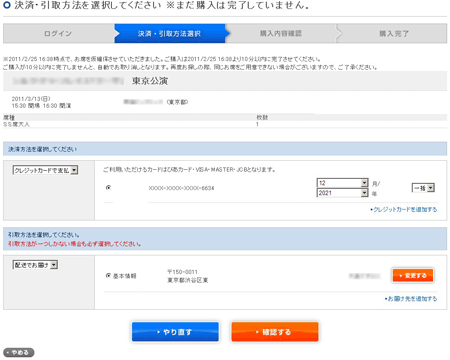Expand the クレジットカードで支払 payment dropdown
This screenshot has height=360, width=450.
pos(45,170)
